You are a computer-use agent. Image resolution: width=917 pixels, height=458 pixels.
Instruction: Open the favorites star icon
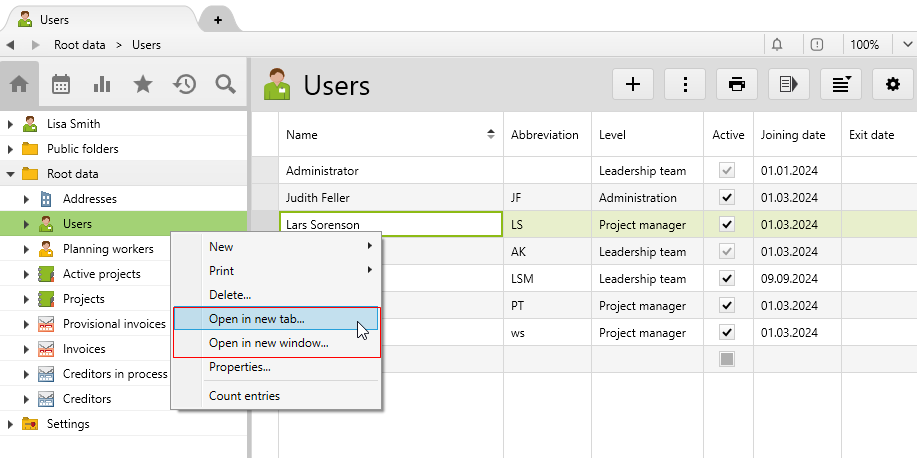[x=143, y=85]
